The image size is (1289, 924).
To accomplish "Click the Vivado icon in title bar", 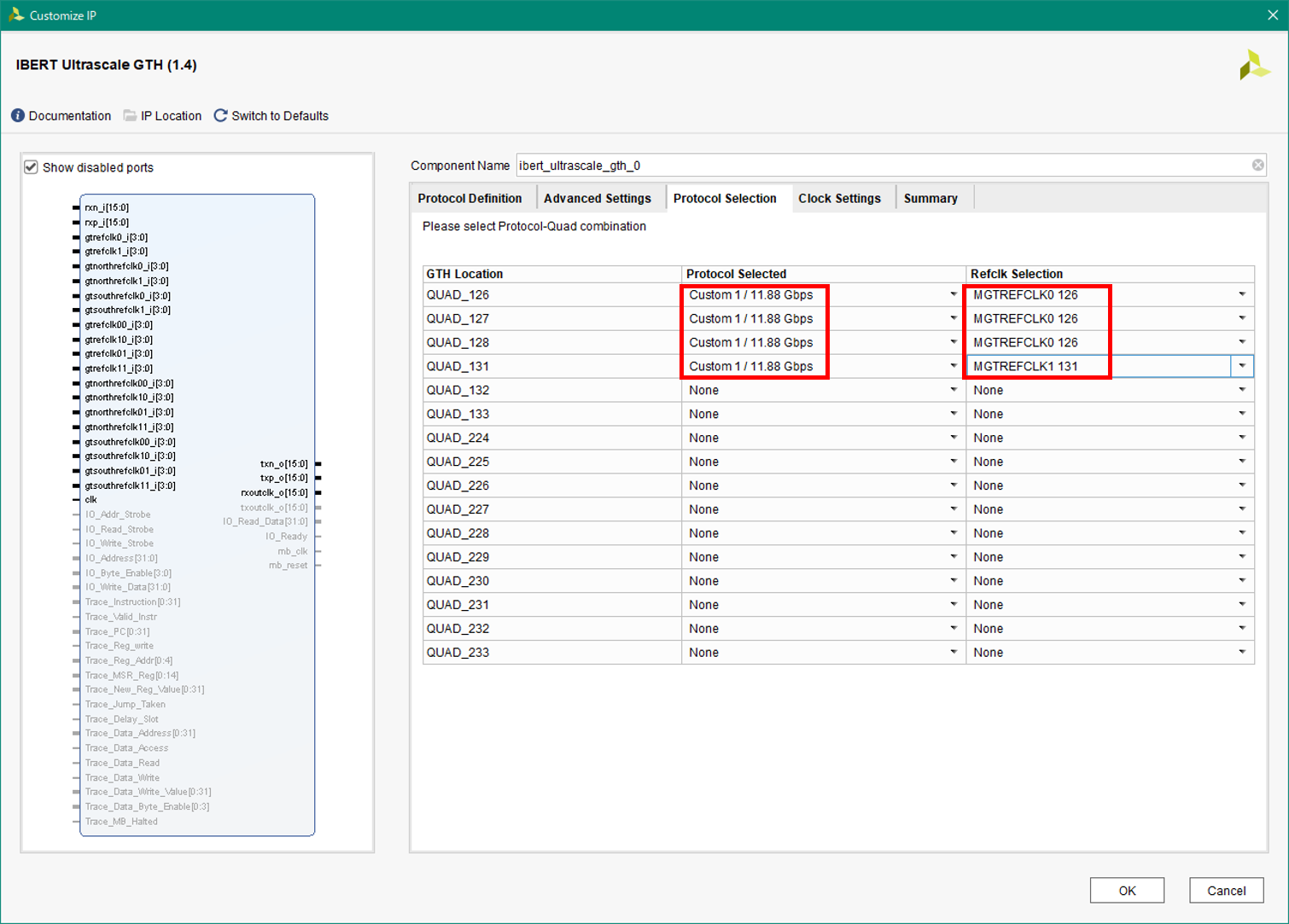I will (15, 15).
